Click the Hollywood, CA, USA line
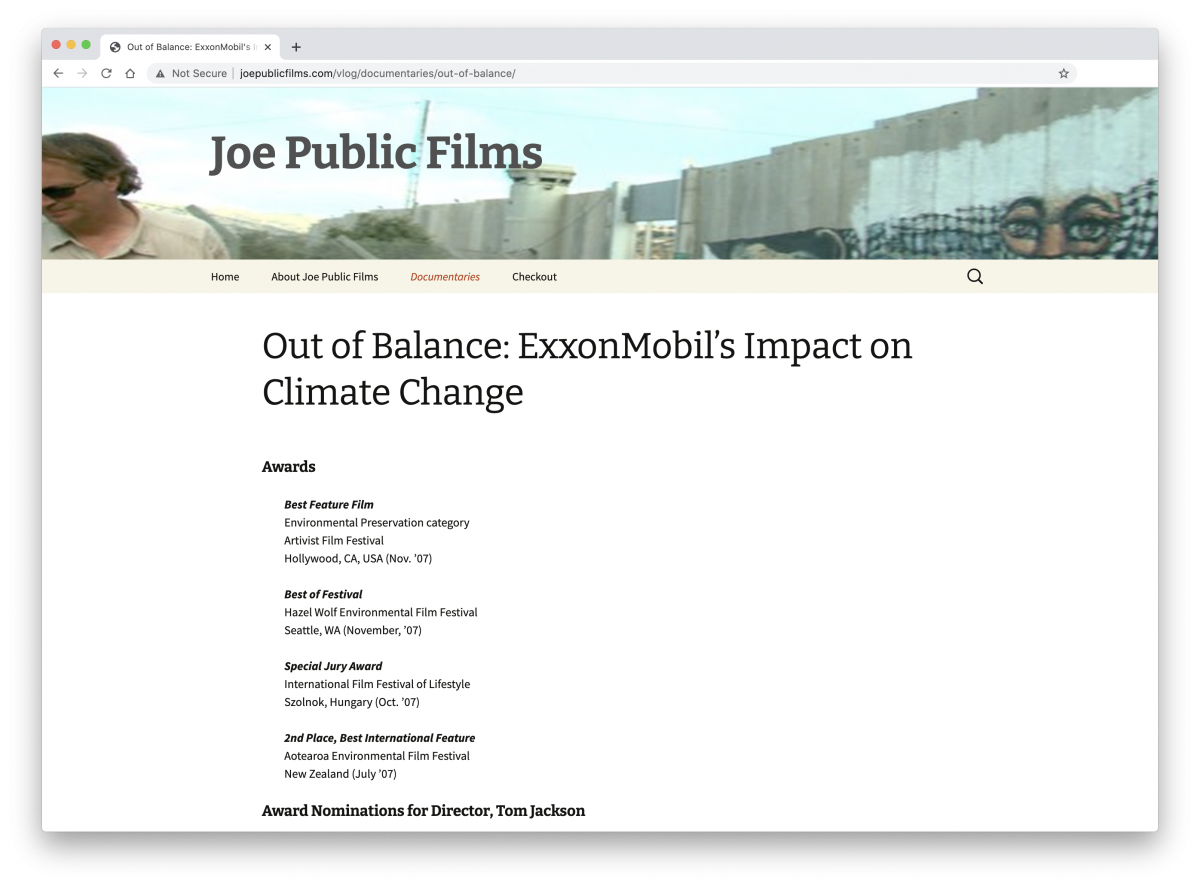 (x=358, y=559)
